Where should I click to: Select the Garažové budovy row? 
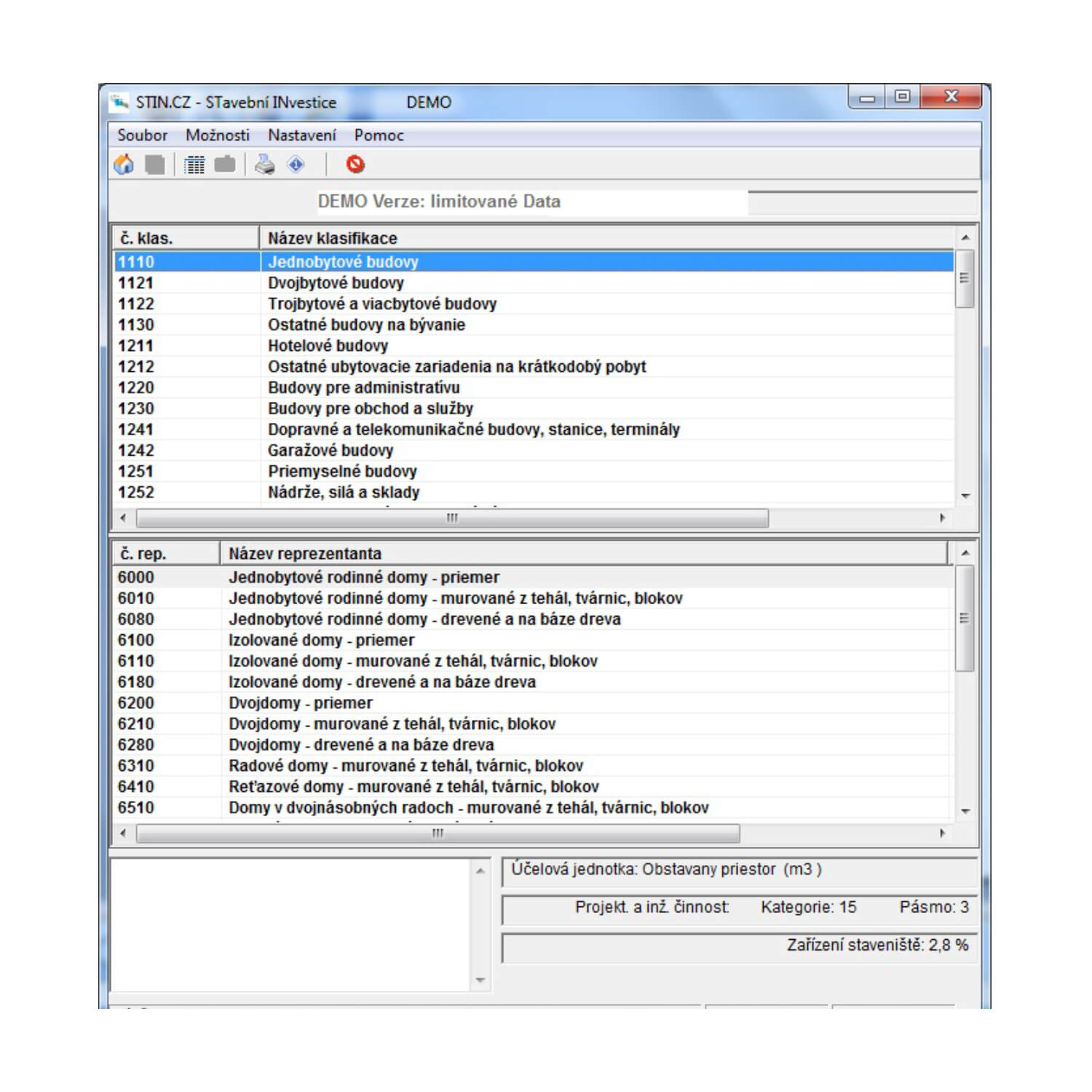(x=330, y=450)
